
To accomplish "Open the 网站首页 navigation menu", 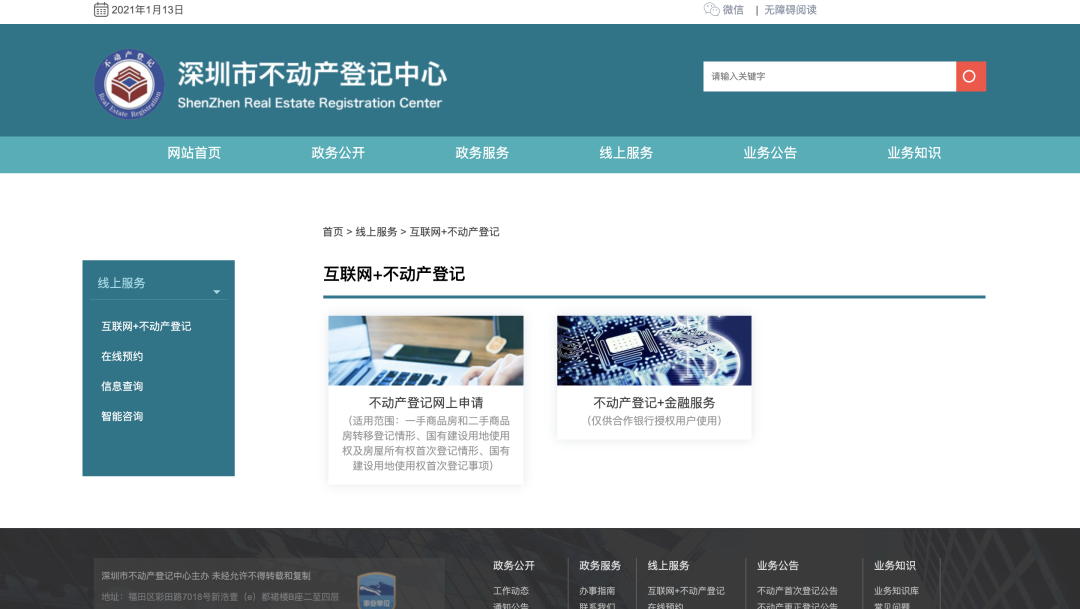I will 193,154.
